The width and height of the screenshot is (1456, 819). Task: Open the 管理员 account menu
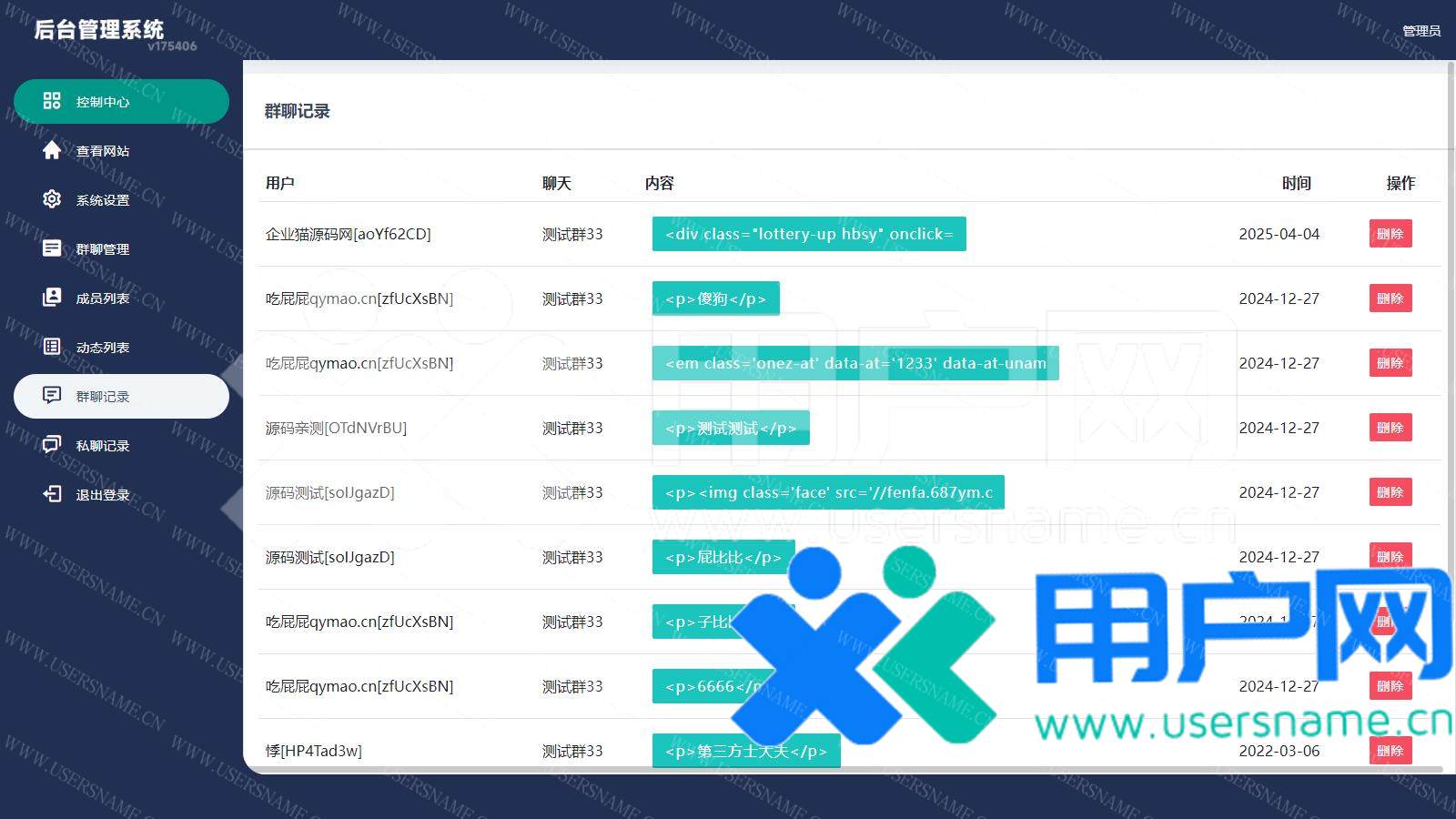[x=1421, y=31]
